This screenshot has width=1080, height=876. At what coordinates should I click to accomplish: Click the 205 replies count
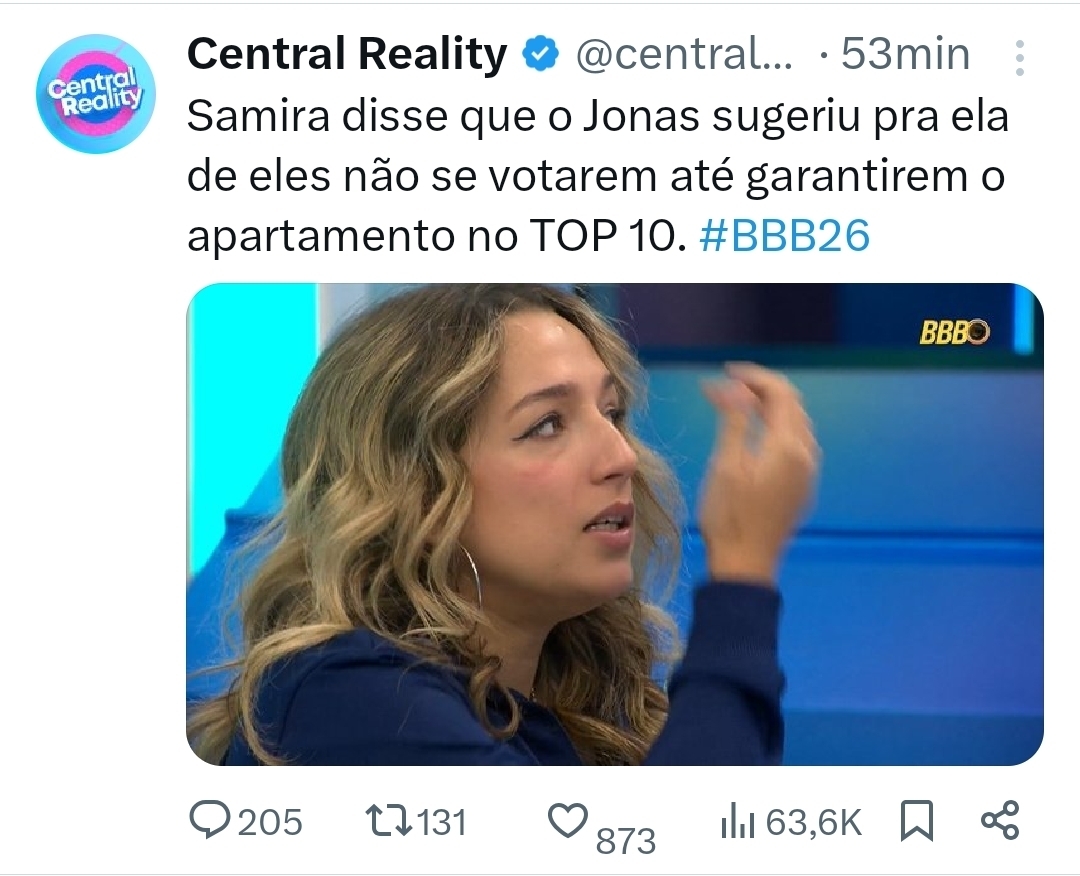coord(270,822)
